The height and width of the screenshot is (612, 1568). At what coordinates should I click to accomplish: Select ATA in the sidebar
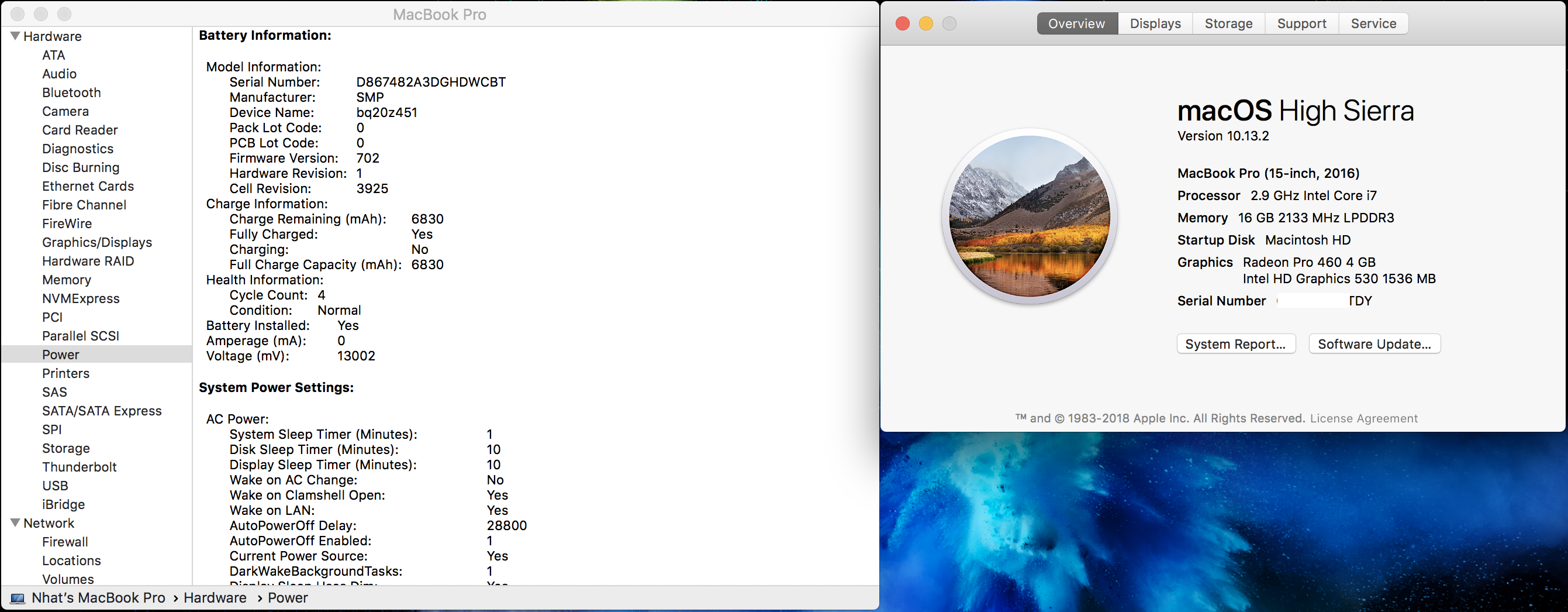click(x=54, y=55)
